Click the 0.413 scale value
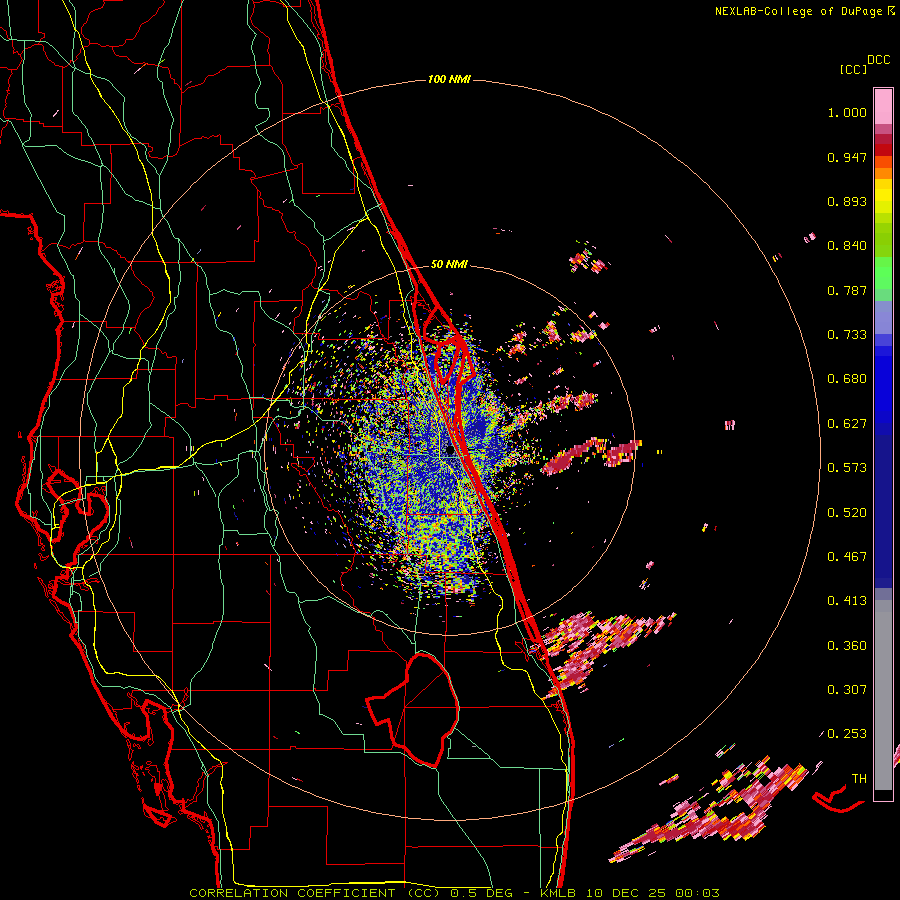Screen dimensions: 900x900 coord(847,601)
